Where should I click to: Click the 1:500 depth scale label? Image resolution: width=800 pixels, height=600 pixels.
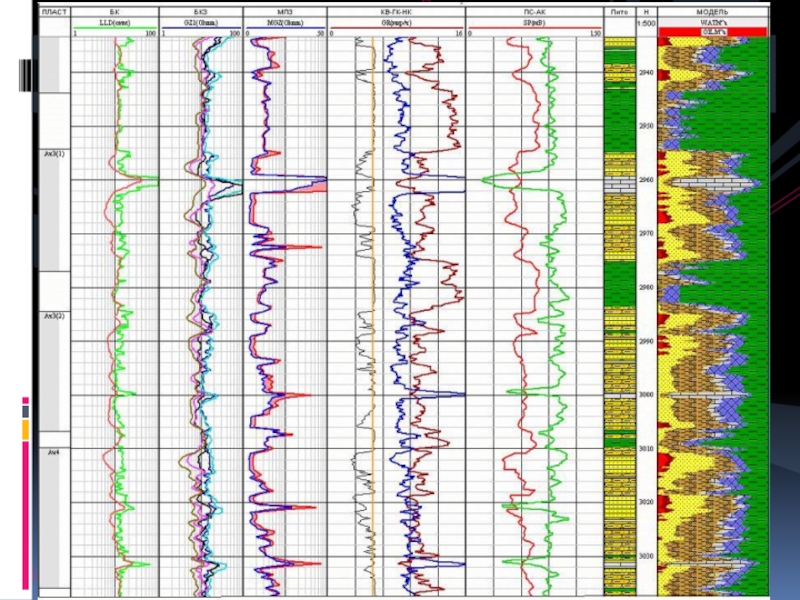pyautogui.click(x=646, y=23)
